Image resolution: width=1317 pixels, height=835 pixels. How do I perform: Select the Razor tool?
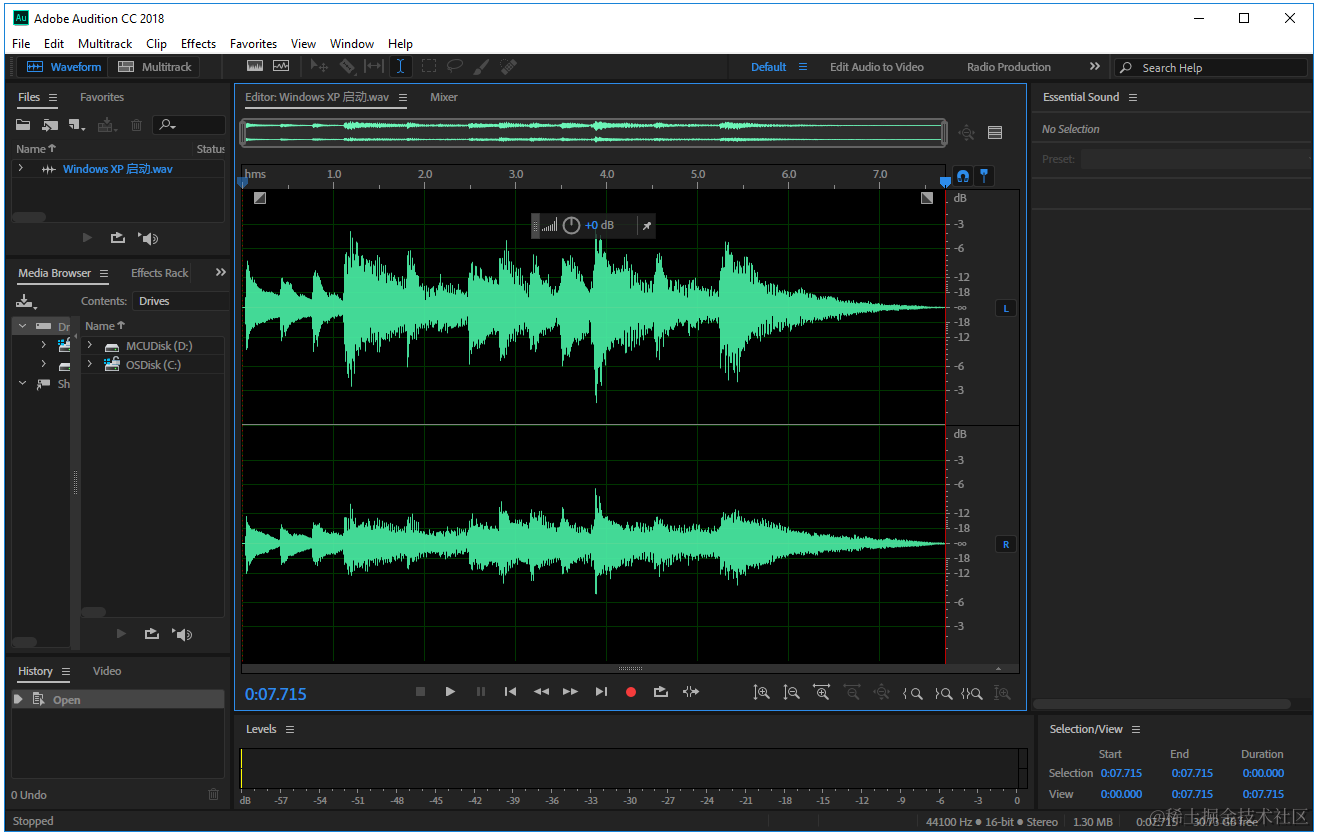click(347, 66)
